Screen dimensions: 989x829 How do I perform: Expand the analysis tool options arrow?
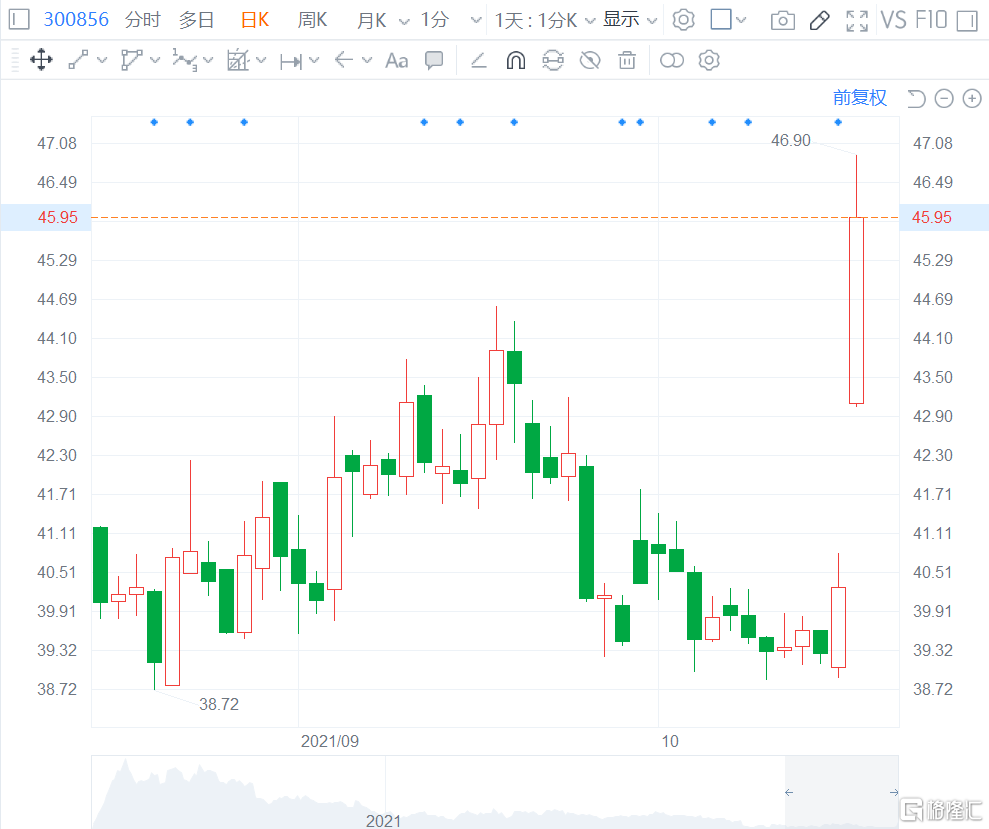[261, 61]
